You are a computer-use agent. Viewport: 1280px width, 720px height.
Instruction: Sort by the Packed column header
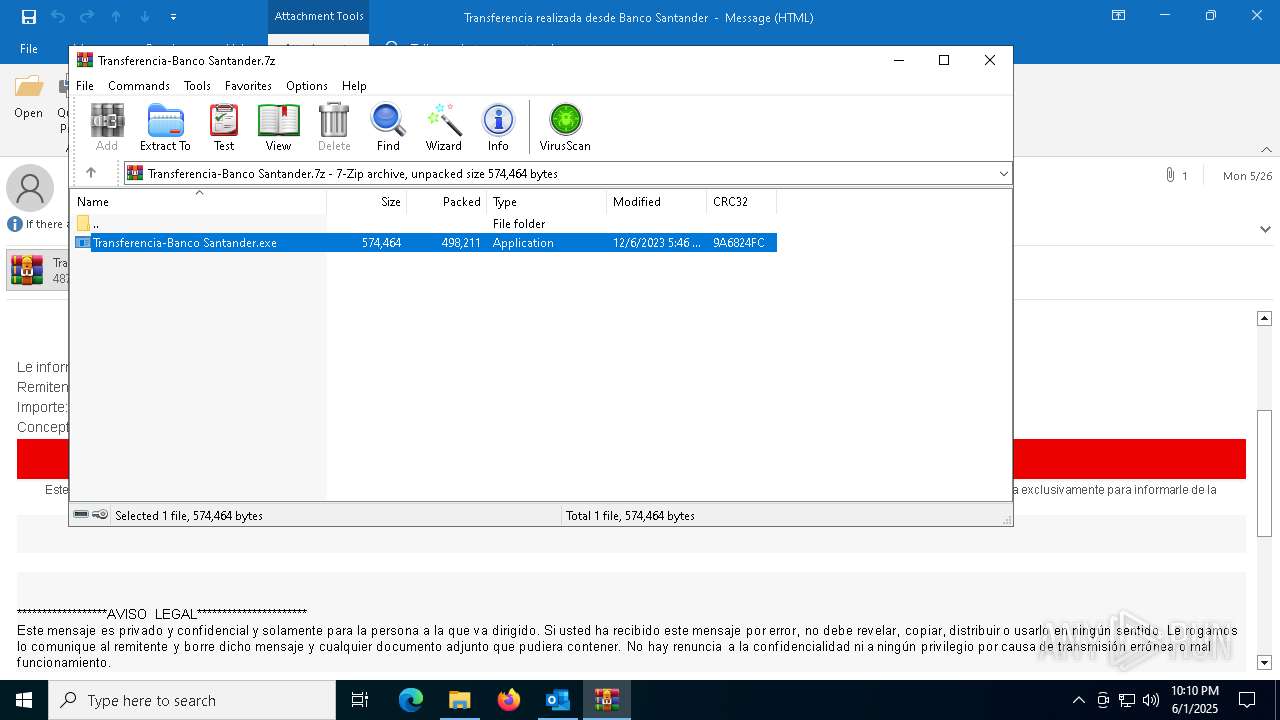click(x=447, y=202)
